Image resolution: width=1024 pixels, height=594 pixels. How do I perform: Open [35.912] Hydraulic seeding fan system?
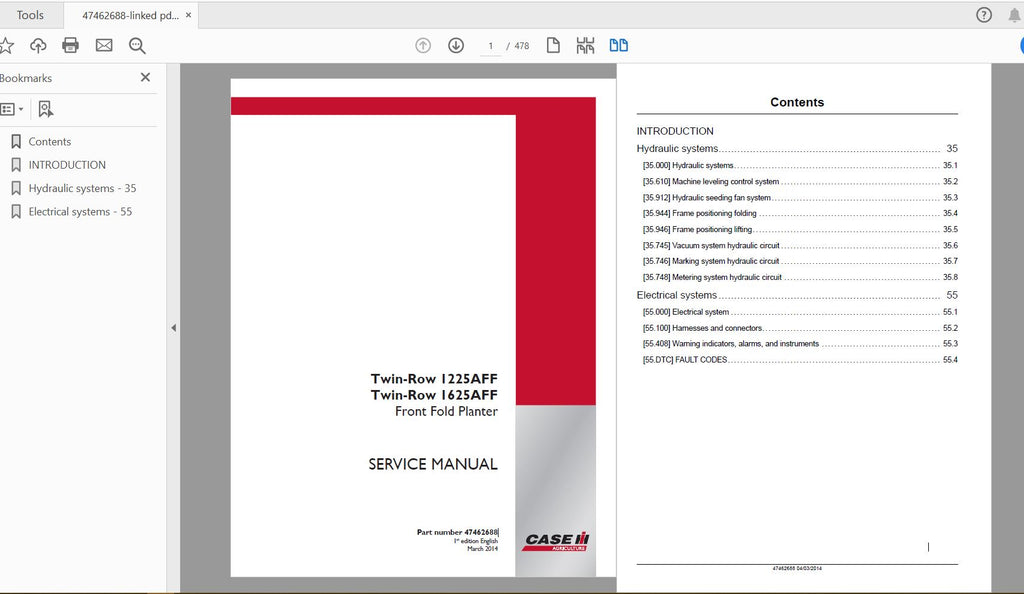pyautogui.click(x=800, y=198)
